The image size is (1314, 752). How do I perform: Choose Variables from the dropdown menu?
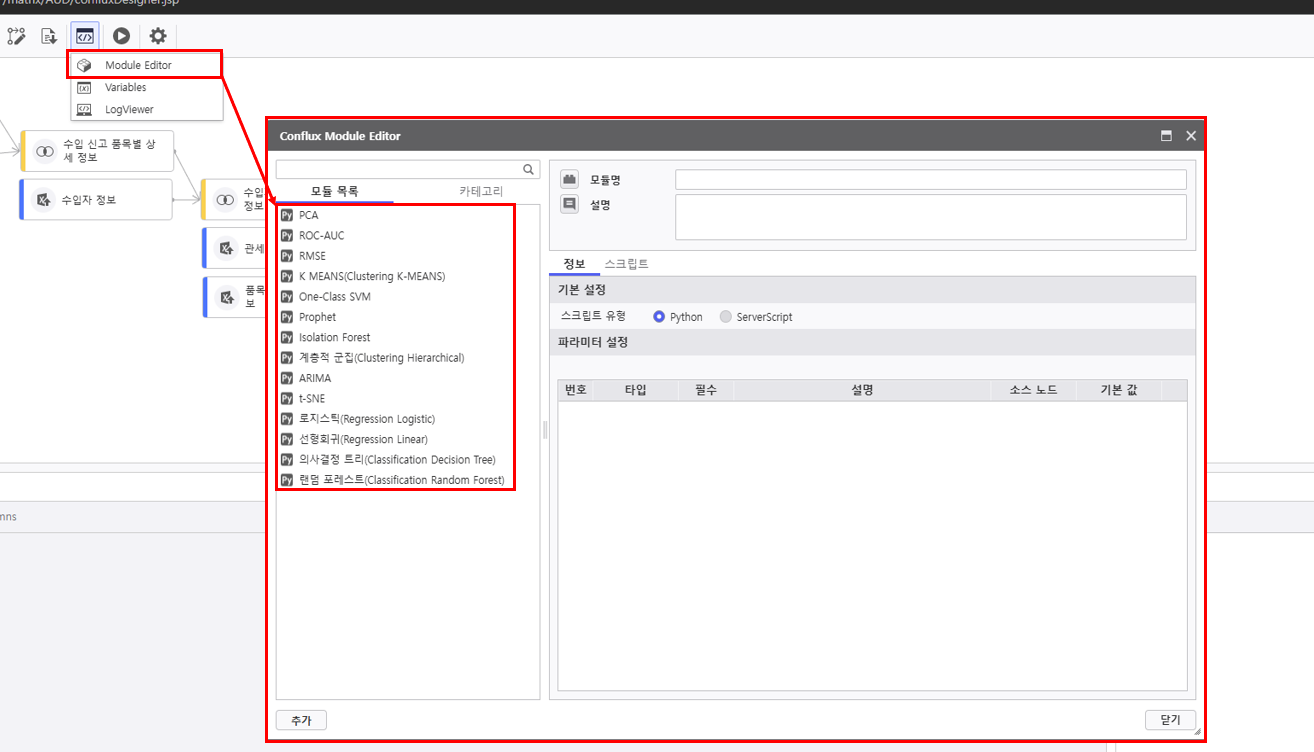(126, 88)
